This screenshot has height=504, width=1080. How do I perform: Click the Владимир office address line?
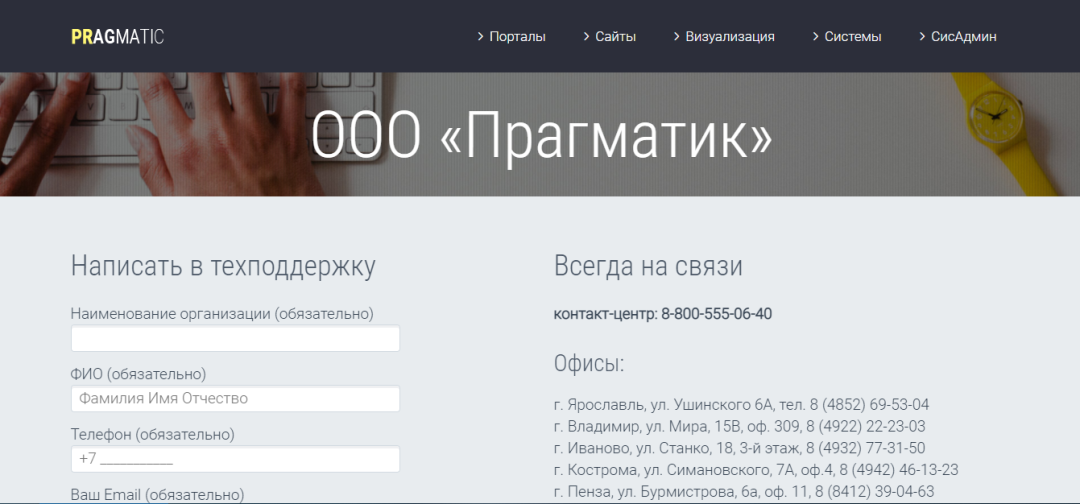pyautogui.click(x=740, y=426)
